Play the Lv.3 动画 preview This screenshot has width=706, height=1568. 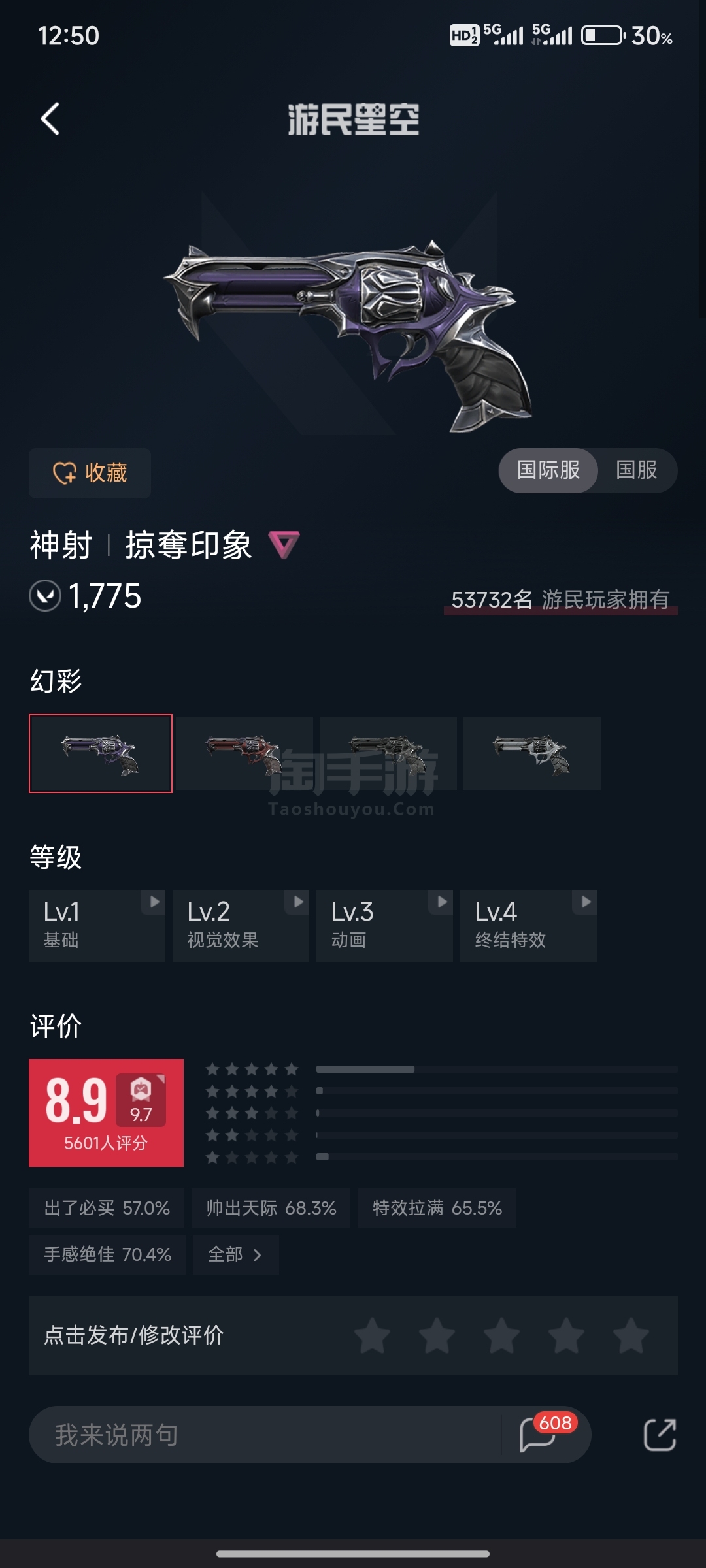point(384,925)
